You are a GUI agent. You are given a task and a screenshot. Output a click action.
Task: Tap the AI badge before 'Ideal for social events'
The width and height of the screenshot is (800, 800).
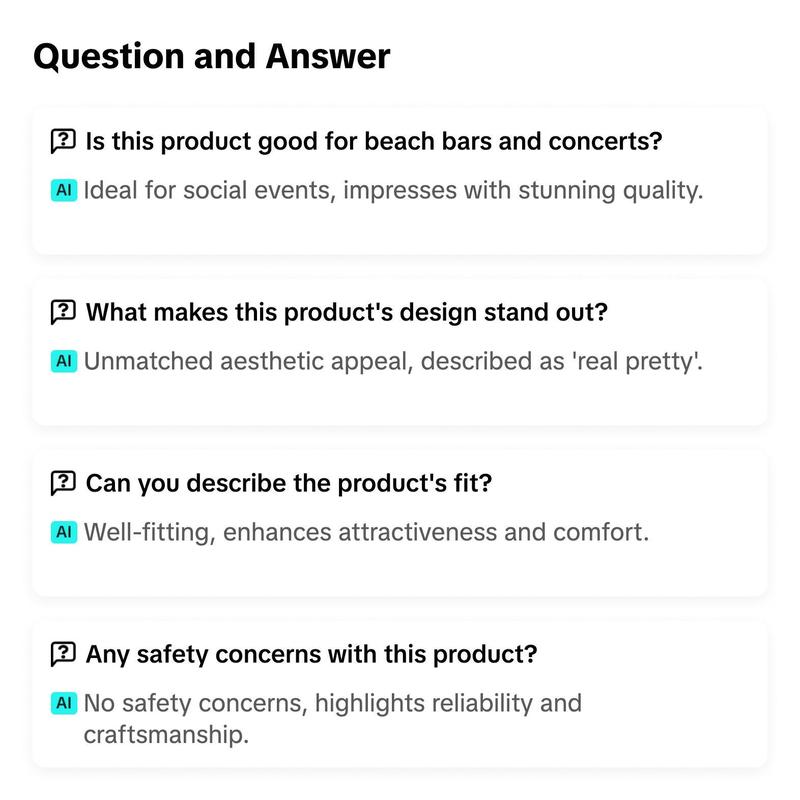pyautogui.click(x=64, y=190)
